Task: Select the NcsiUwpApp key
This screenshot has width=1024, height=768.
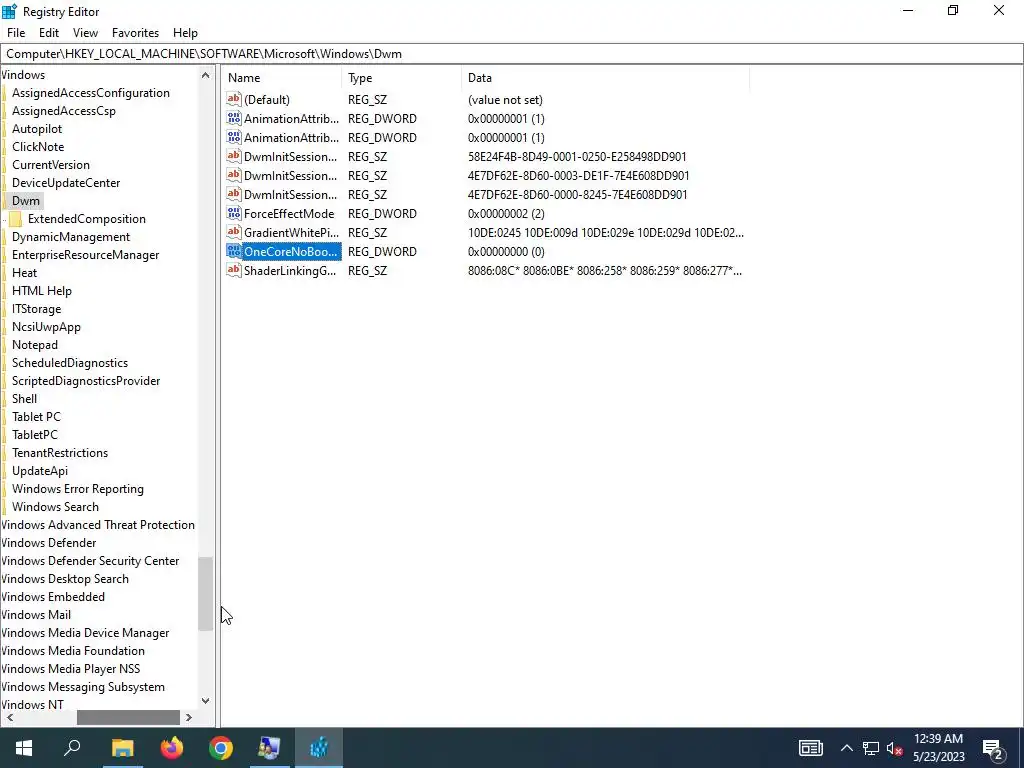Action: point(46,327)
